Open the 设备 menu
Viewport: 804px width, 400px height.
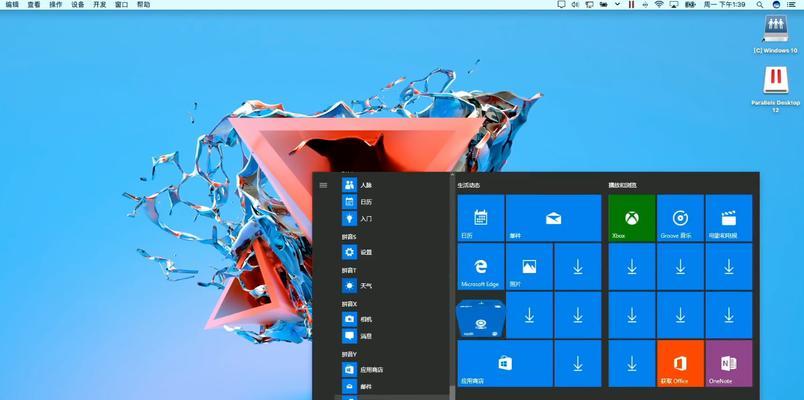point(78,5)
